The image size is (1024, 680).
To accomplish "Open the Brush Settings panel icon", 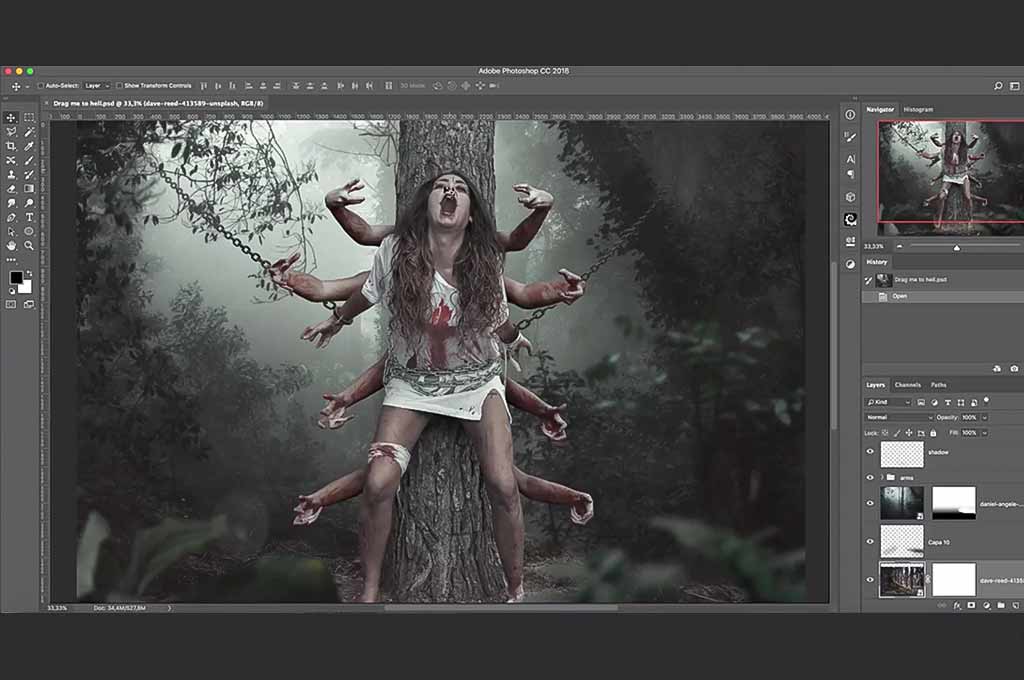I will tap(850, 137).
